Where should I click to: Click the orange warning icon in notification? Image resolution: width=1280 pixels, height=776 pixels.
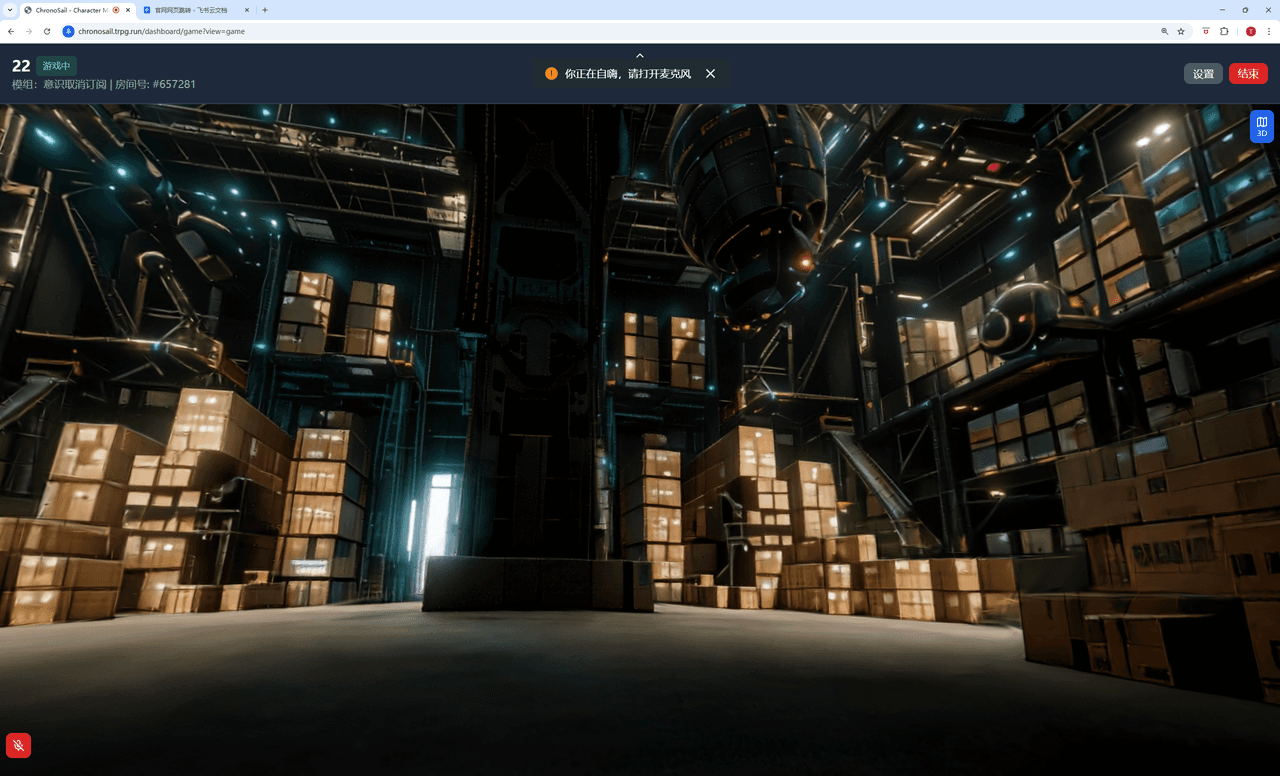tap(551, 74)
